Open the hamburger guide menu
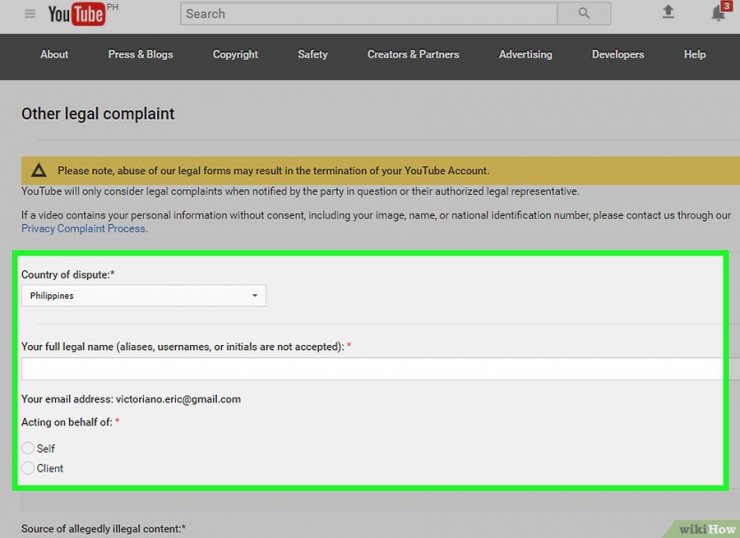This screenshot has height=538, width=740. (30, 14)
